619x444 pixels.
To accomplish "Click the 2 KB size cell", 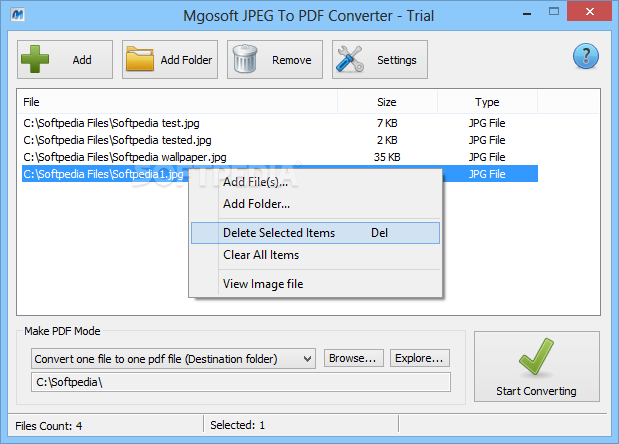I will coord(387,140).
